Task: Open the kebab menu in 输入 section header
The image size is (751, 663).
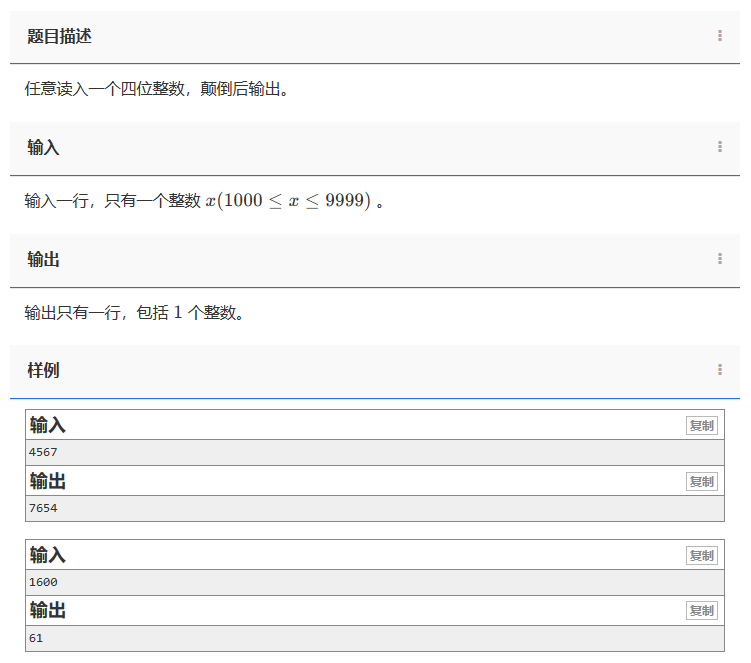Action: point(719,147)
